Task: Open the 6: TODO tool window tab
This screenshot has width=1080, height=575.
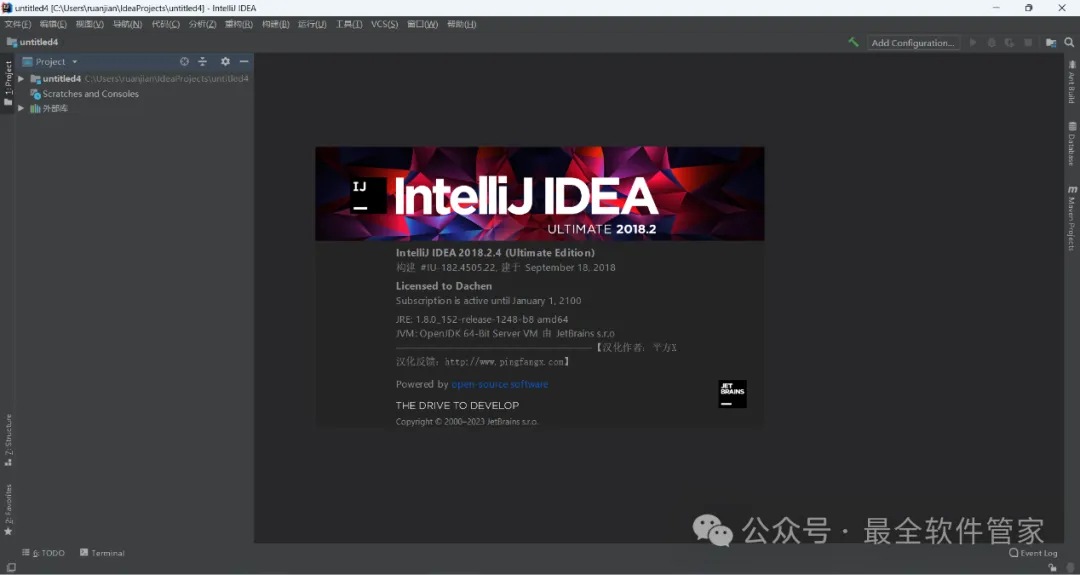Action: 43,553
